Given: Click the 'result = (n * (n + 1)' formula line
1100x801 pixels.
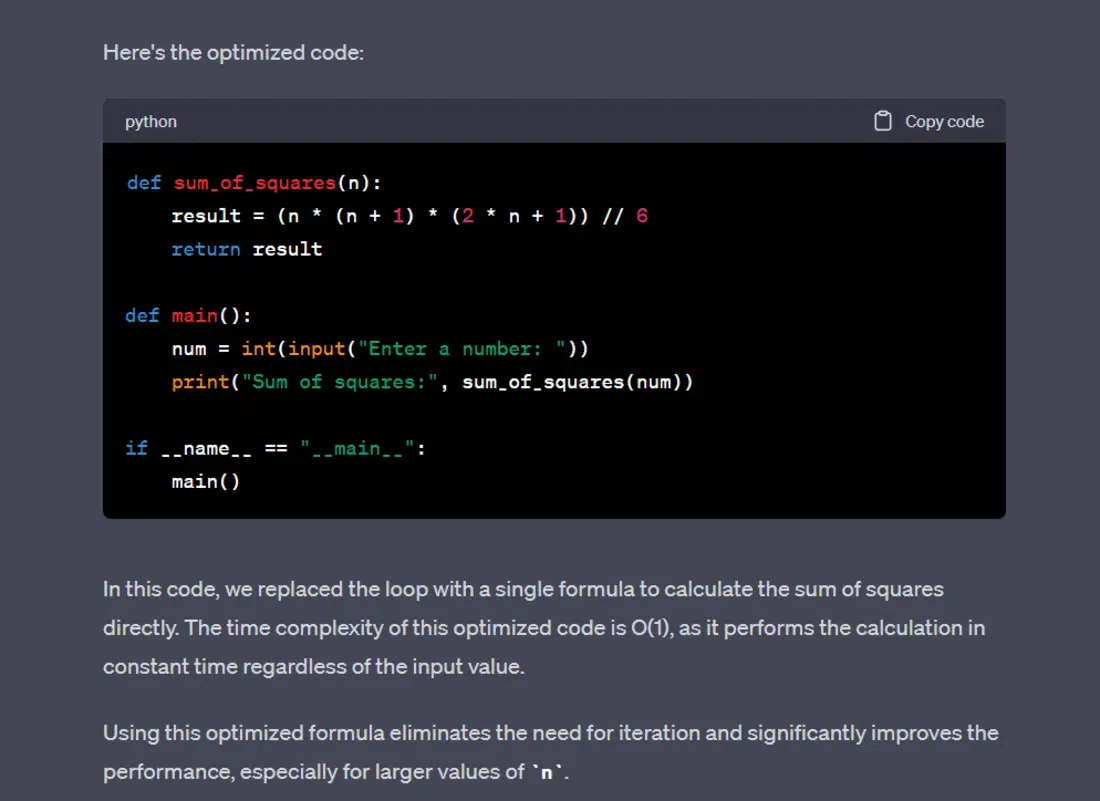Looking at the screenshot, I should pos(410,216).
